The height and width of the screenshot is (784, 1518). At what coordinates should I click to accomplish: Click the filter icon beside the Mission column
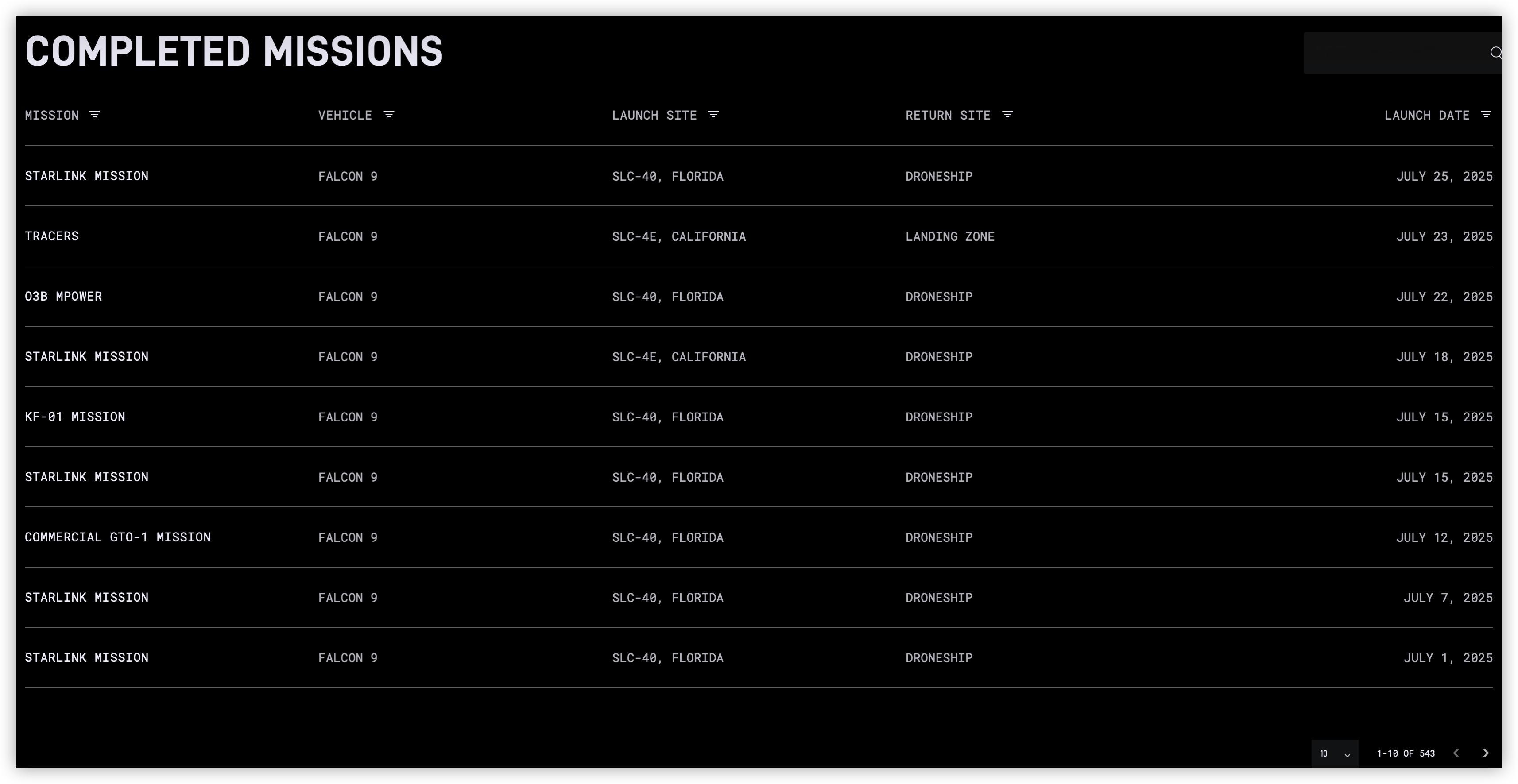point(94,114)
